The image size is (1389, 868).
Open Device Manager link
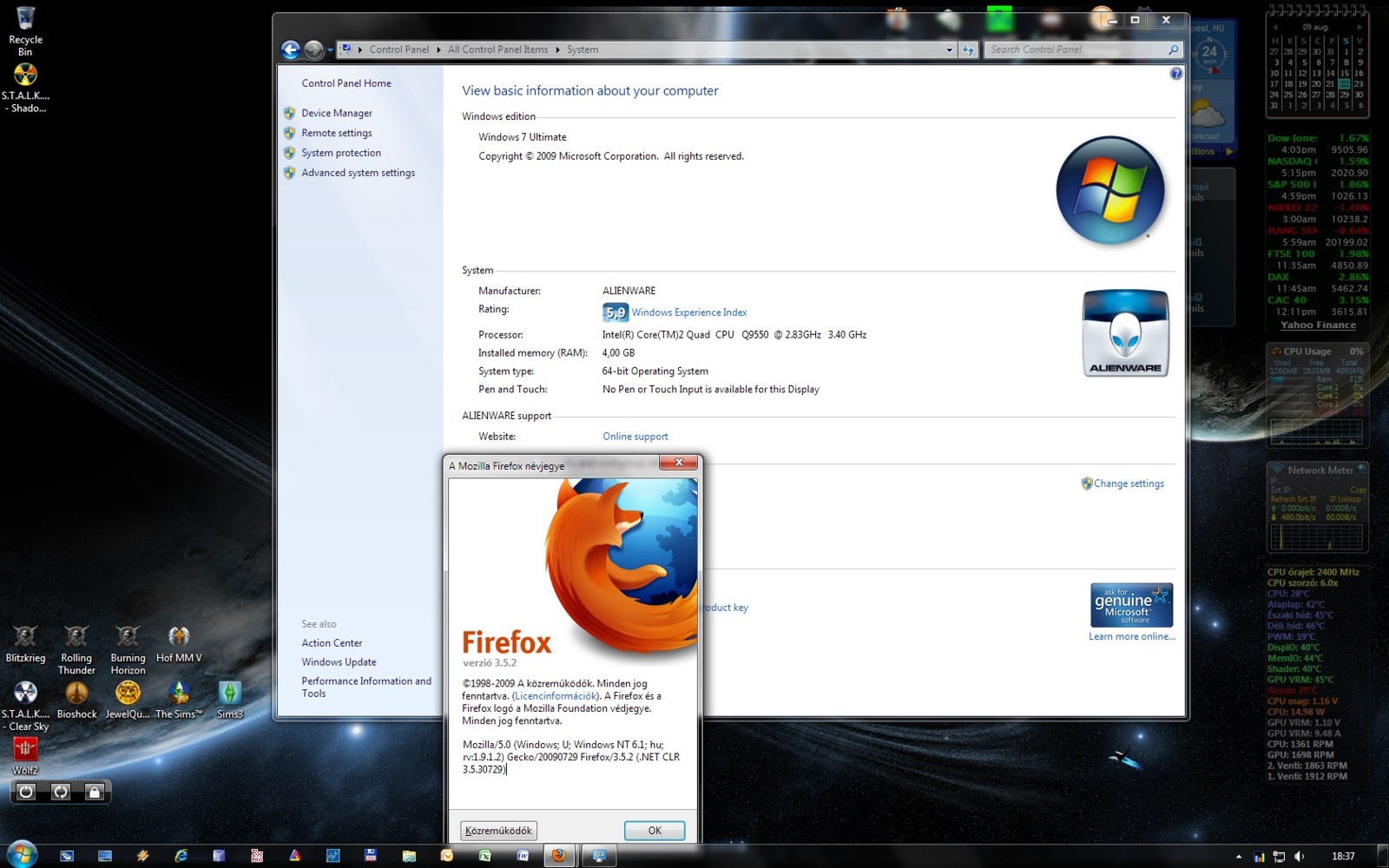click(x=337, y=113)
